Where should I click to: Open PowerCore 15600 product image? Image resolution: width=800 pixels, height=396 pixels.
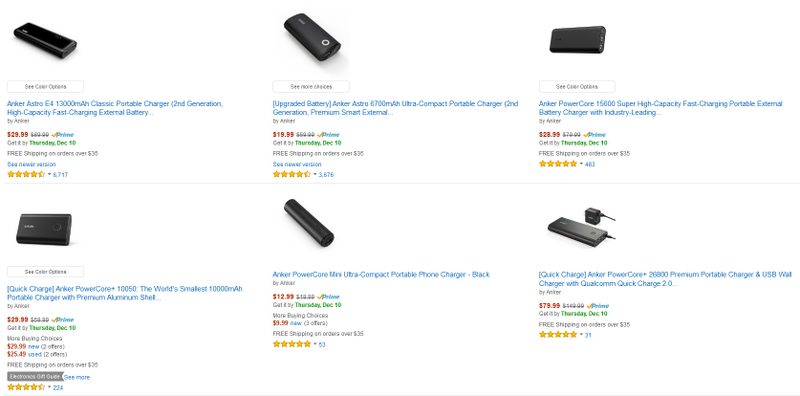point(578,40)
